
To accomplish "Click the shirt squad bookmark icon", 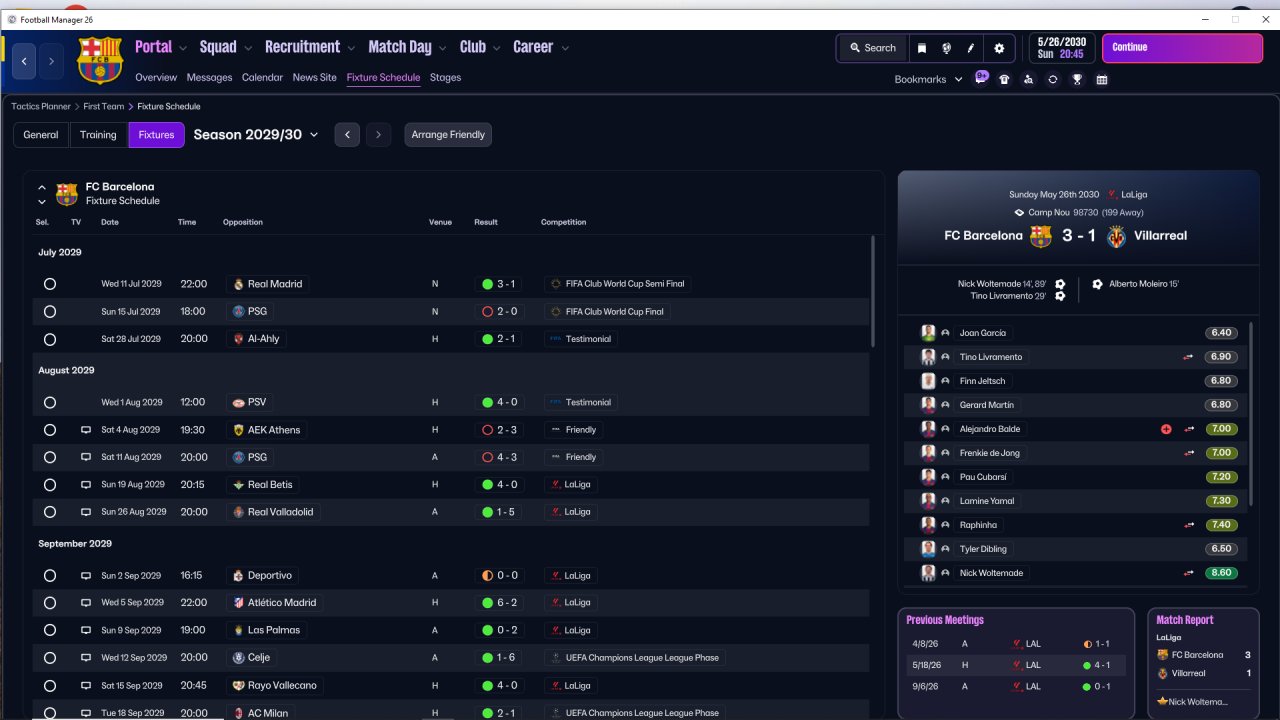I will tap(1004, 80).
